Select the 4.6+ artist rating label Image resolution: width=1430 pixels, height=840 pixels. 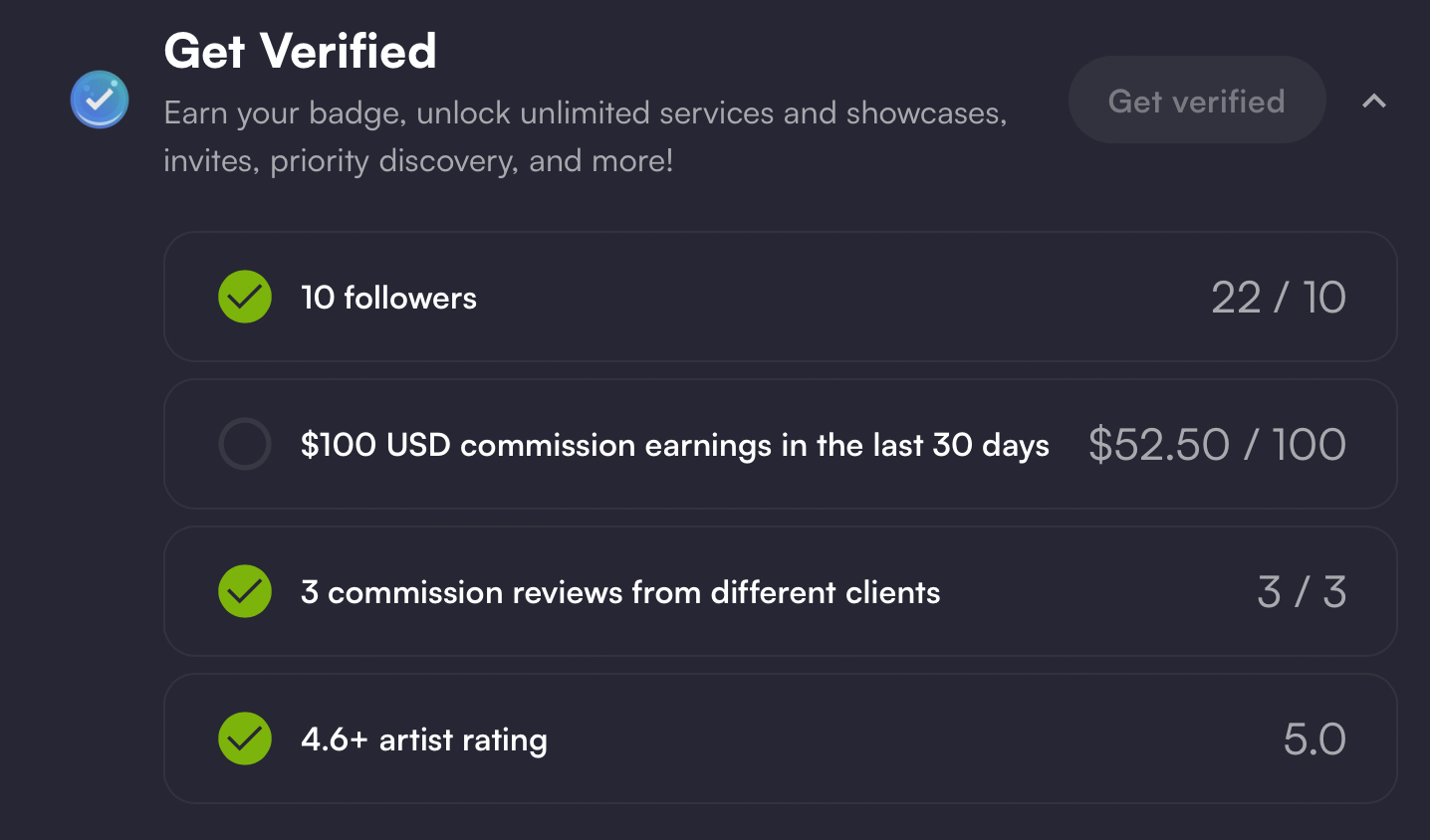(x=424, y=739)
